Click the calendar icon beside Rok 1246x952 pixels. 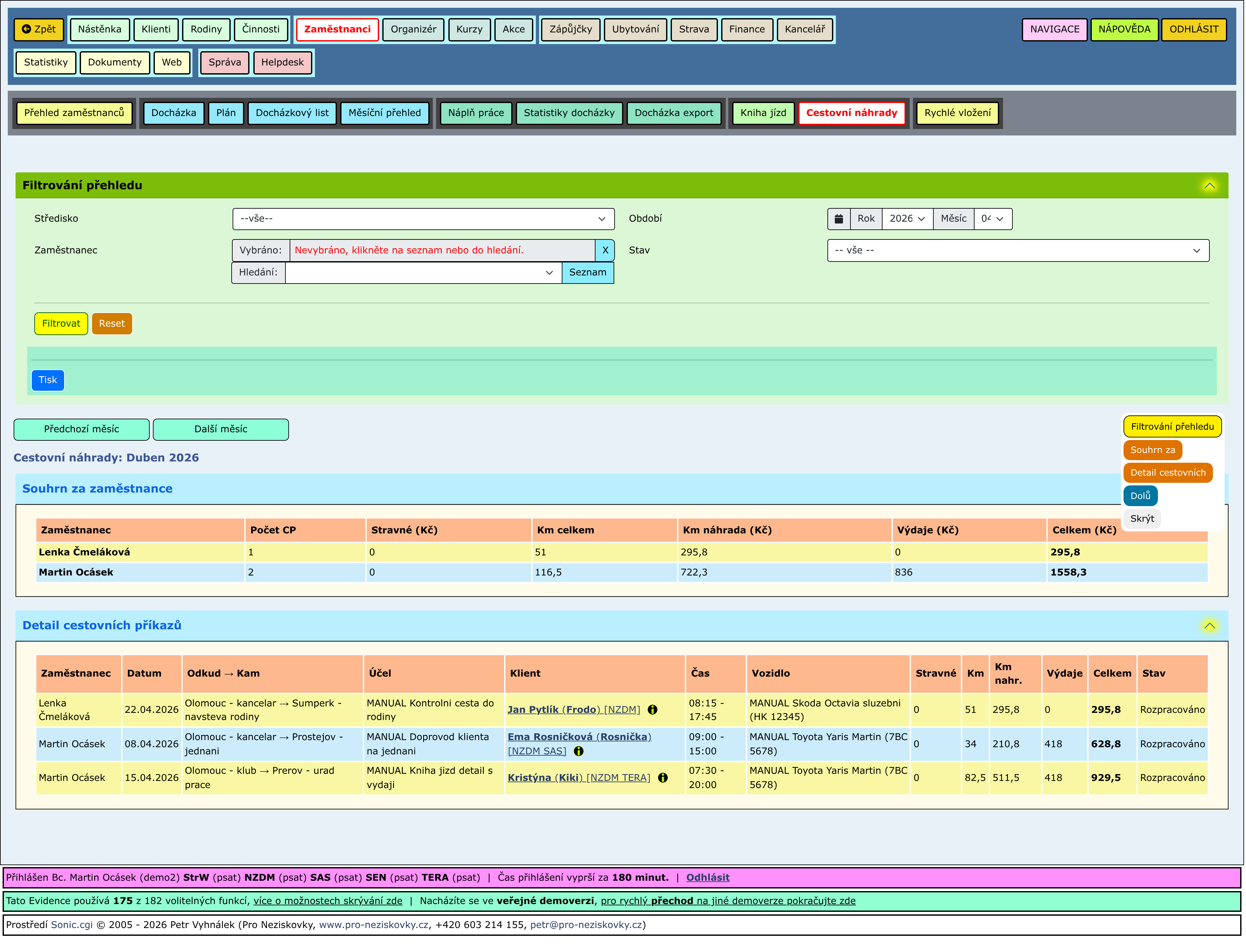(839, 219)
